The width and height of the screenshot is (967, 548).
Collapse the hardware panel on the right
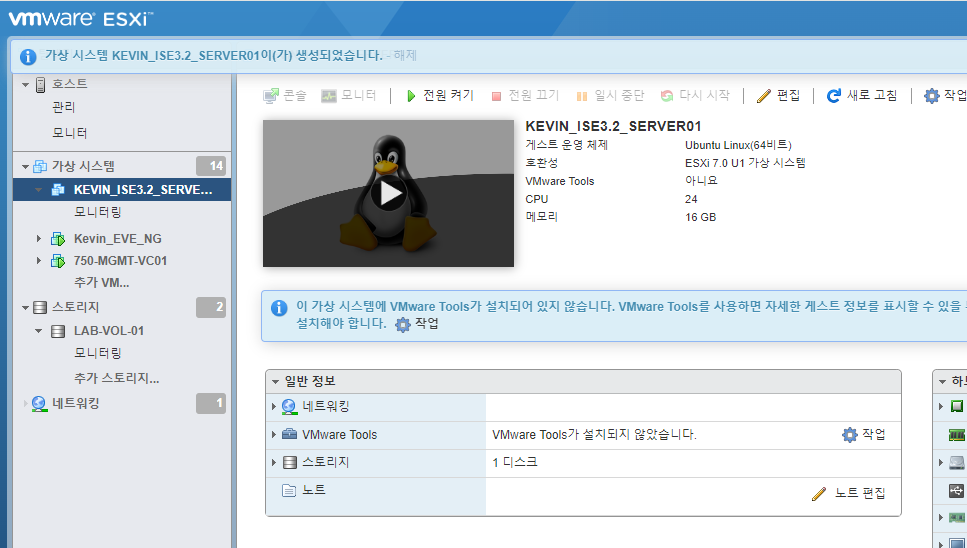click(x=942, y=382)
